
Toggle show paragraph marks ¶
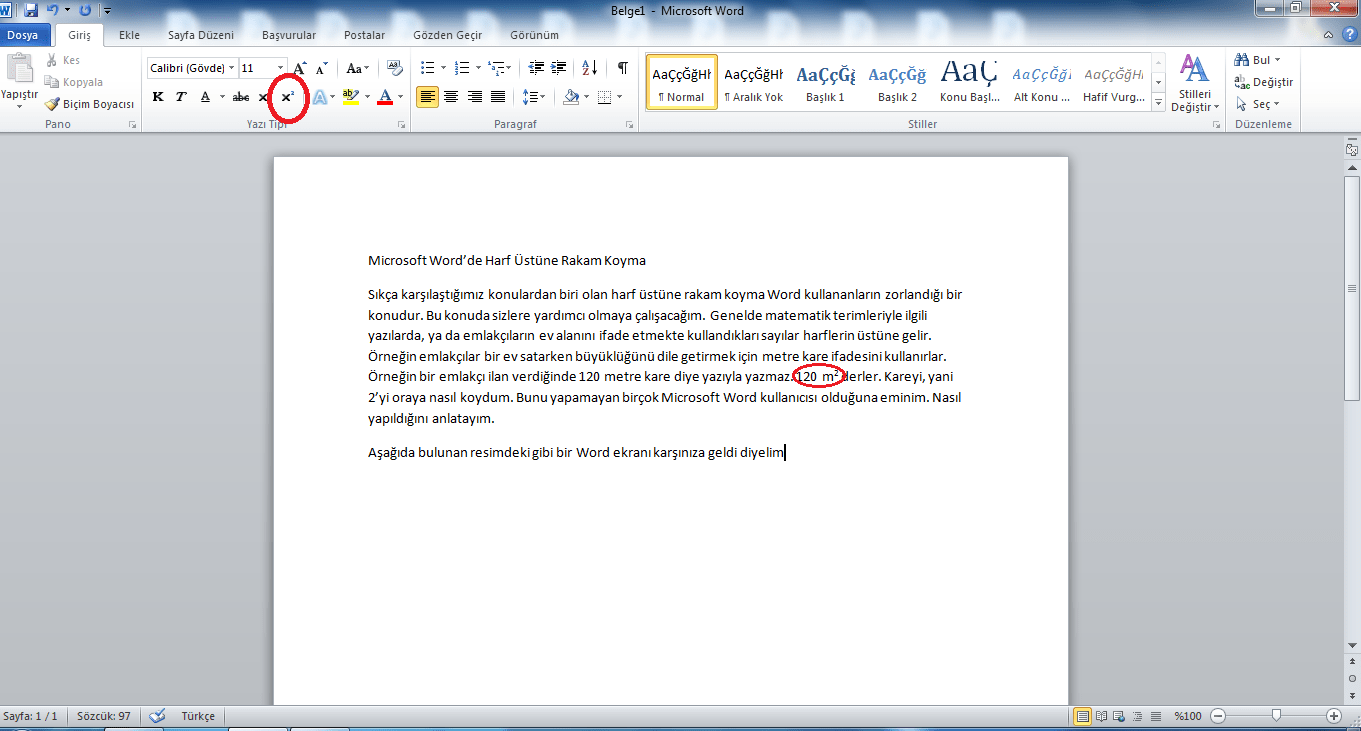[x=622, y=68]
